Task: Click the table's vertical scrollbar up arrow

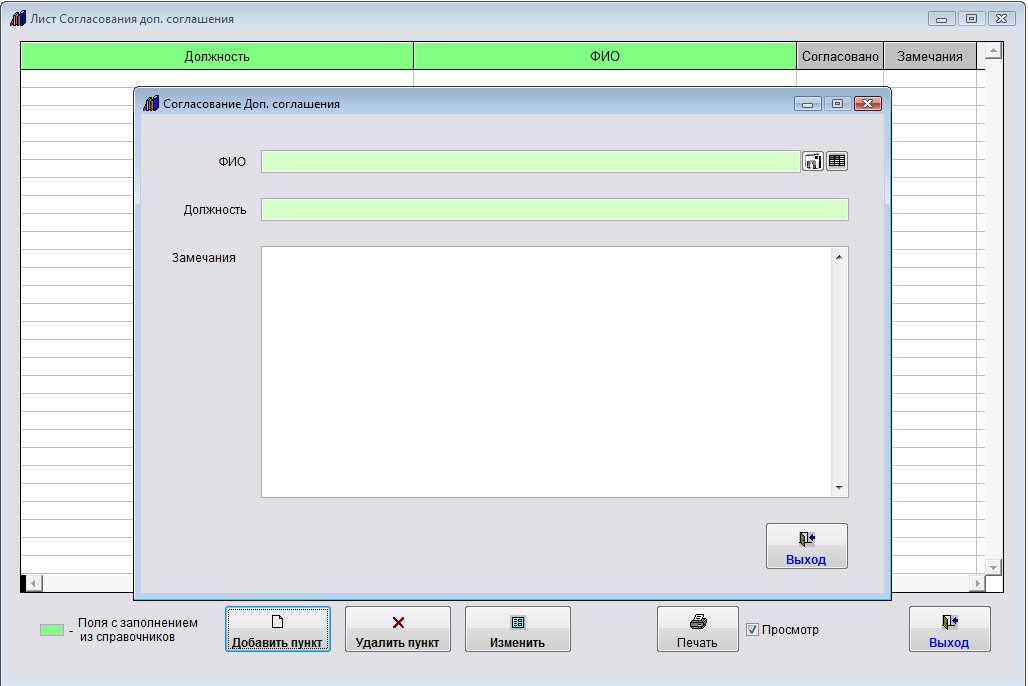Action: pyautogui.click(x=993, y=50)
